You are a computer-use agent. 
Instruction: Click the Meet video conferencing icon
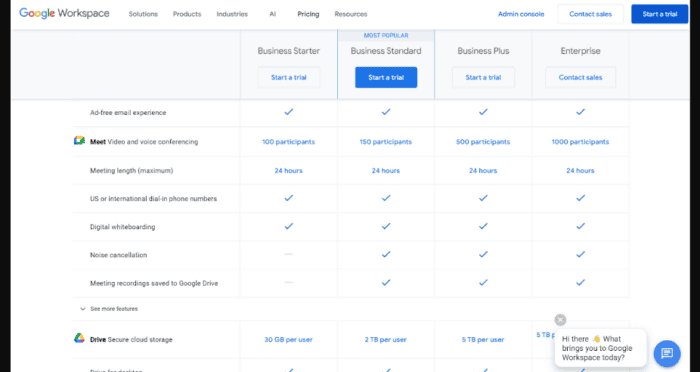[x=79, y=141]
